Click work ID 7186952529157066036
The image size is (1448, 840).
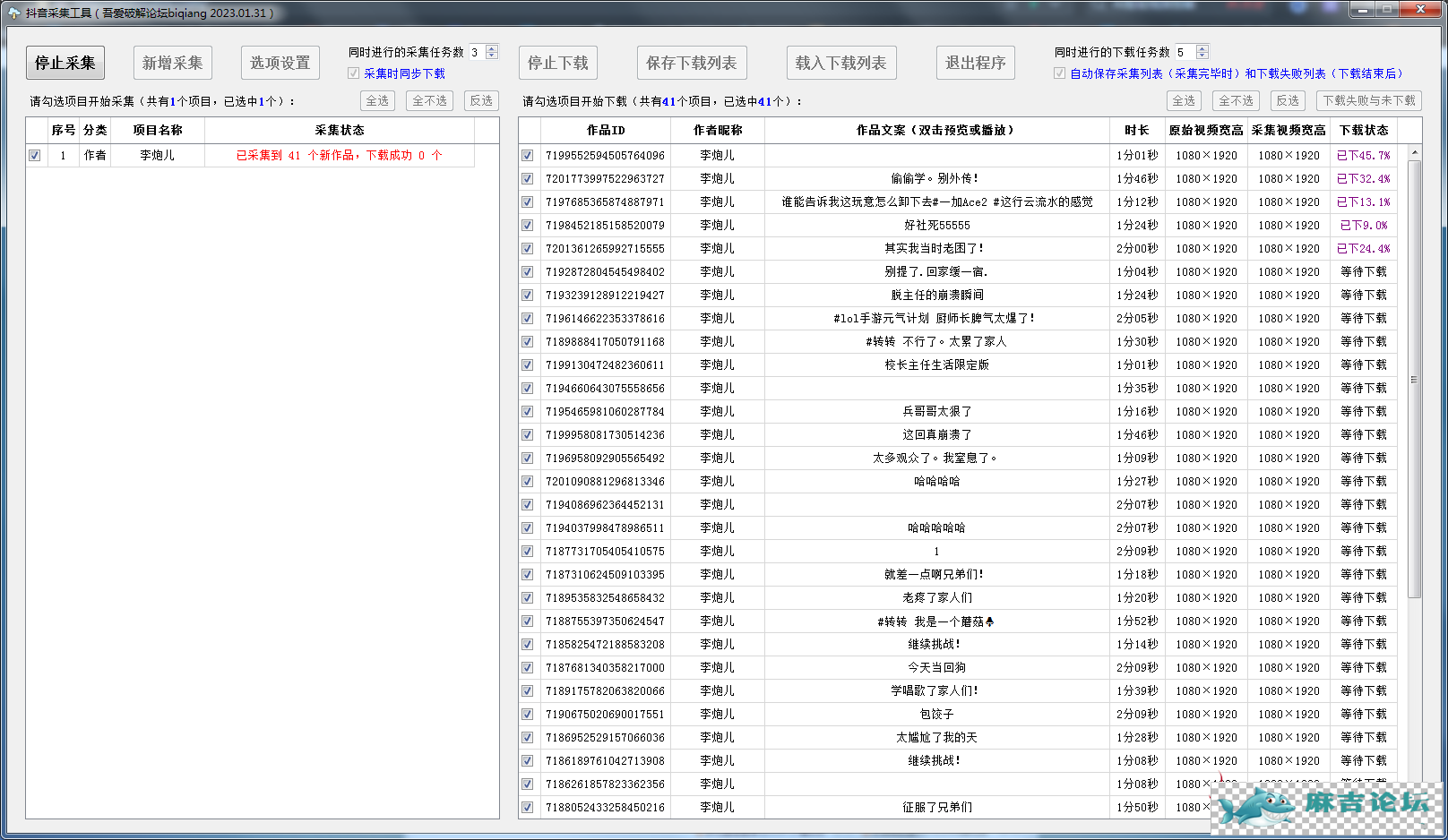coord(606,737)
